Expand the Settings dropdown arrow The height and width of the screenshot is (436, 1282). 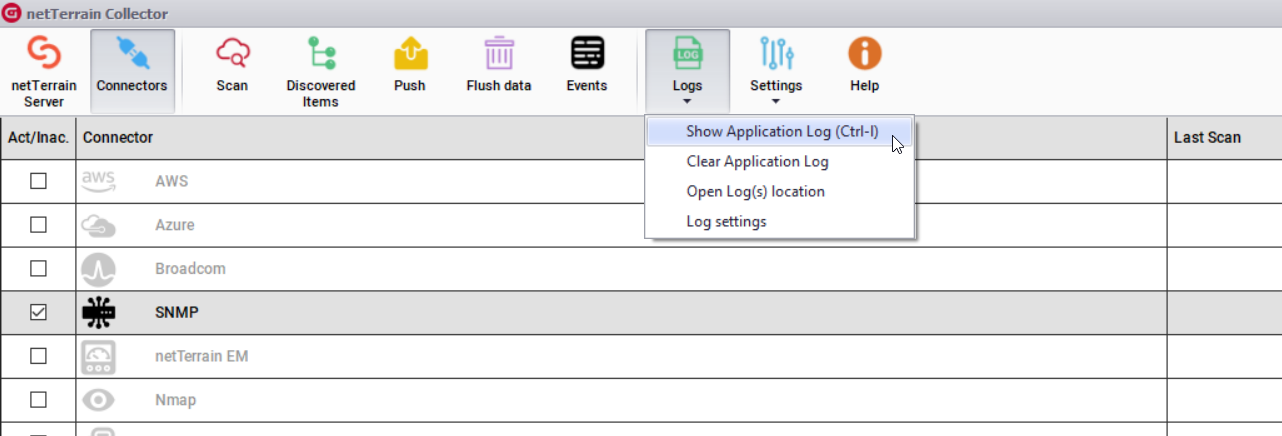[x=776, y=102]
